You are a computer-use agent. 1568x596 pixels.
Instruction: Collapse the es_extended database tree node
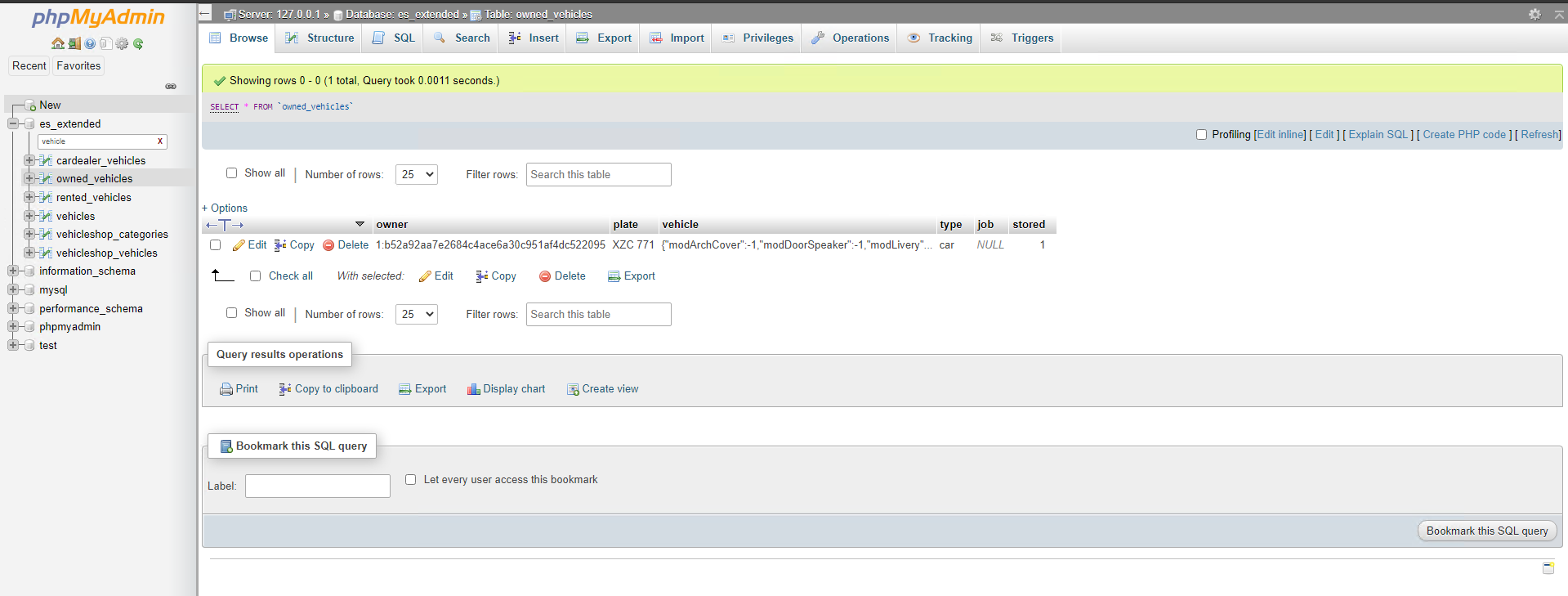(13, 124)
